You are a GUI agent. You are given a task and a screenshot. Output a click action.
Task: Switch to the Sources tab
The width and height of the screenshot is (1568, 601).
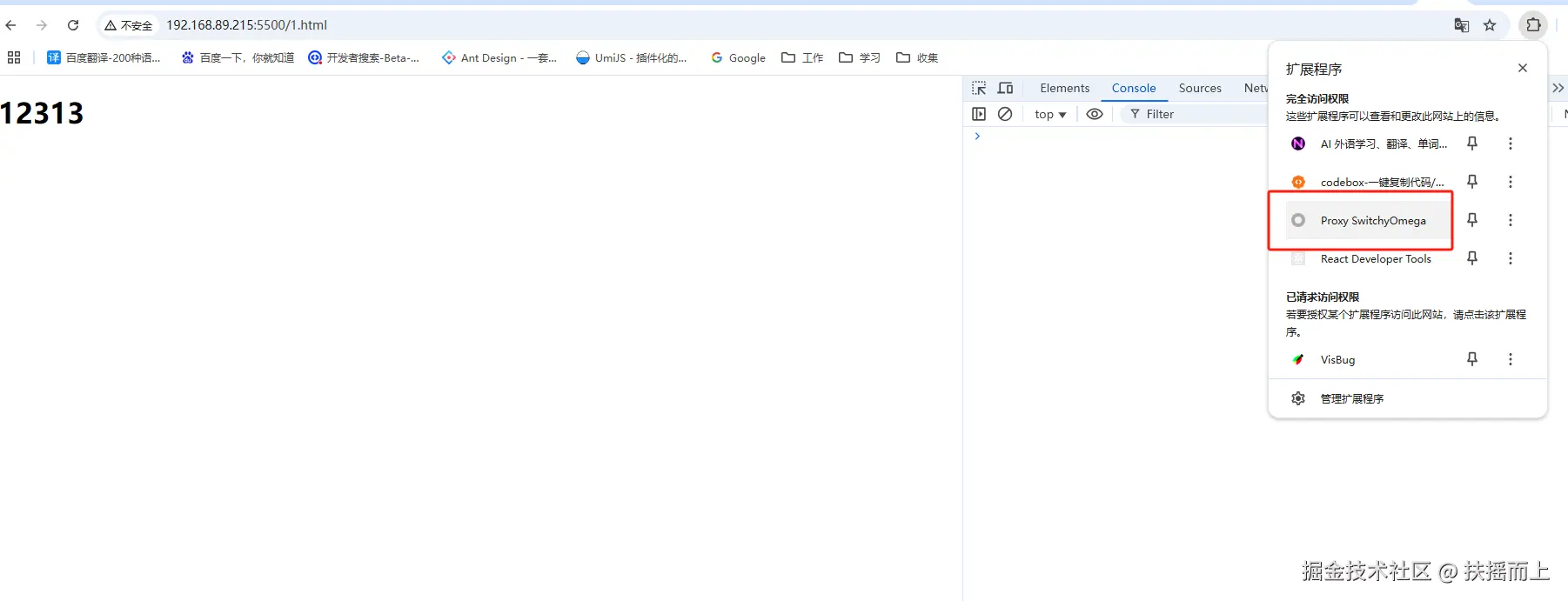click(x=1200, y=88)
